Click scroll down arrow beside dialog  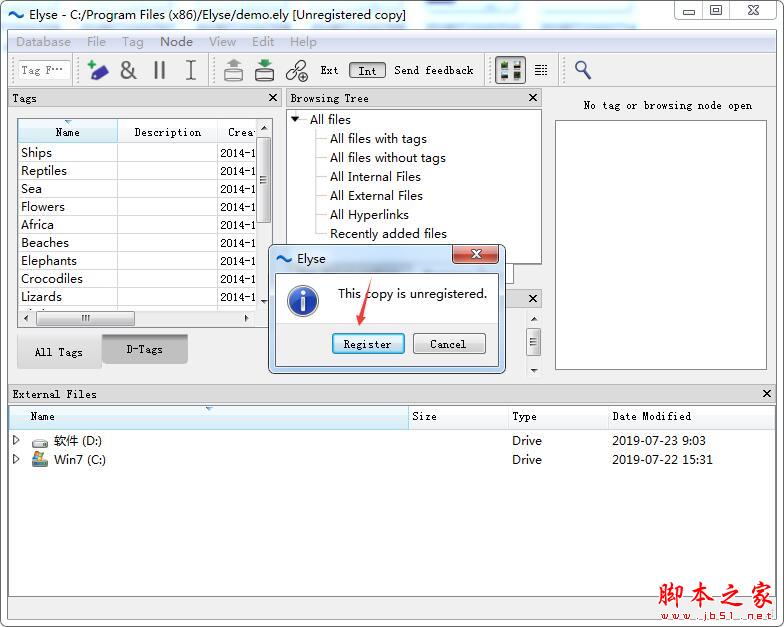click(x=534, y=370)
